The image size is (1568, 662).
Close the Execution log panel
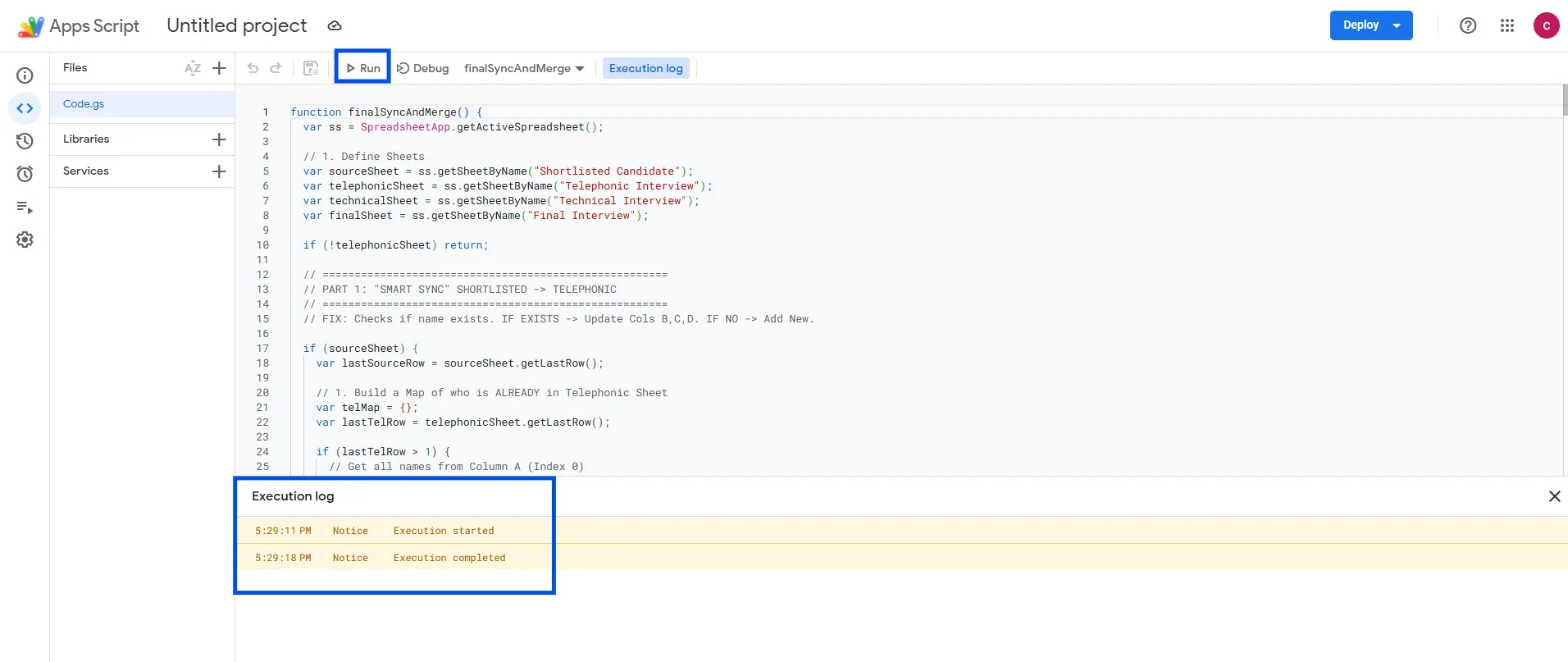pyautogui.click(x=1554, y=496)
